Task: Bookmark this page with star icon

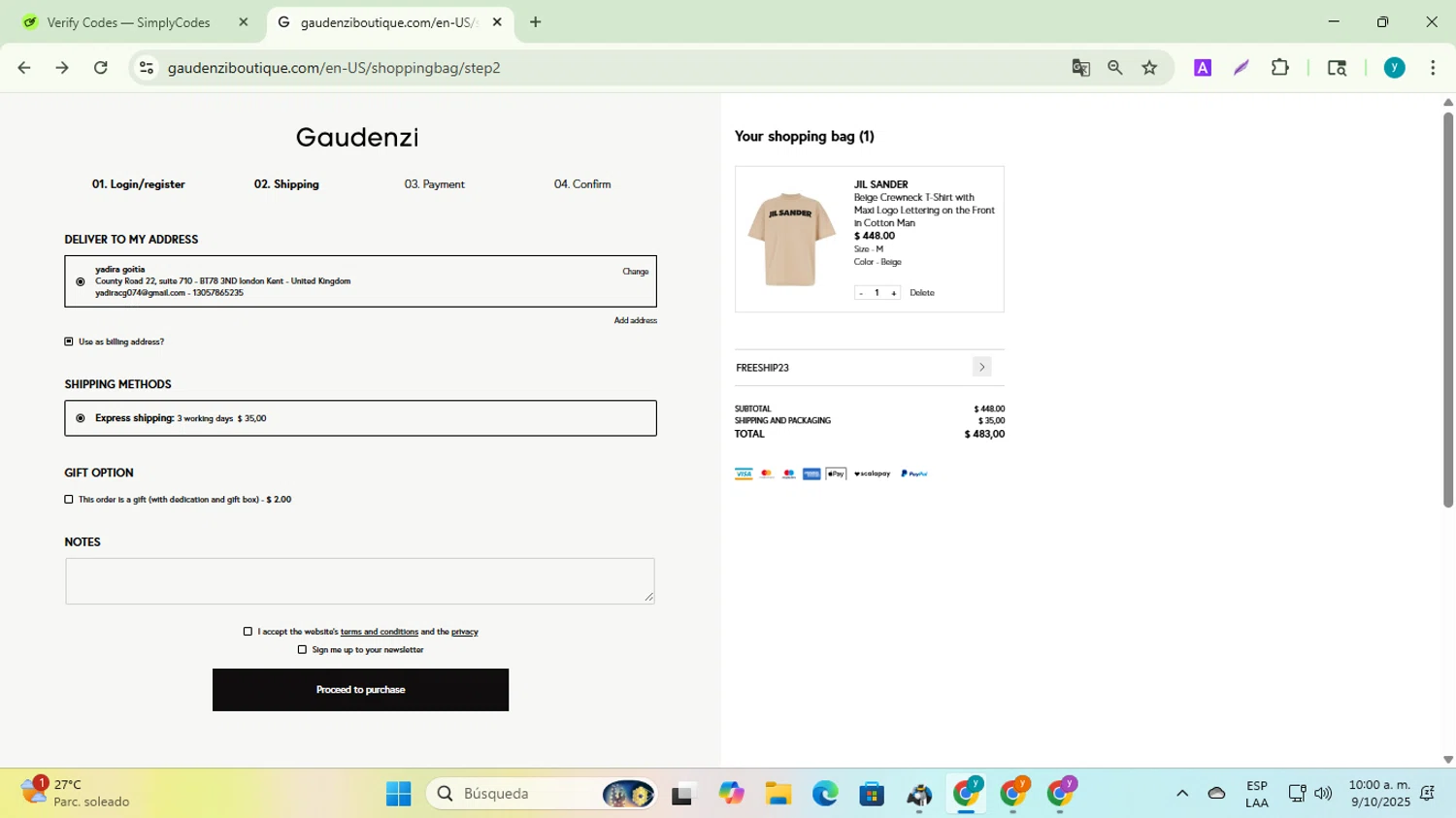Action: click(x=1150, y=68)
